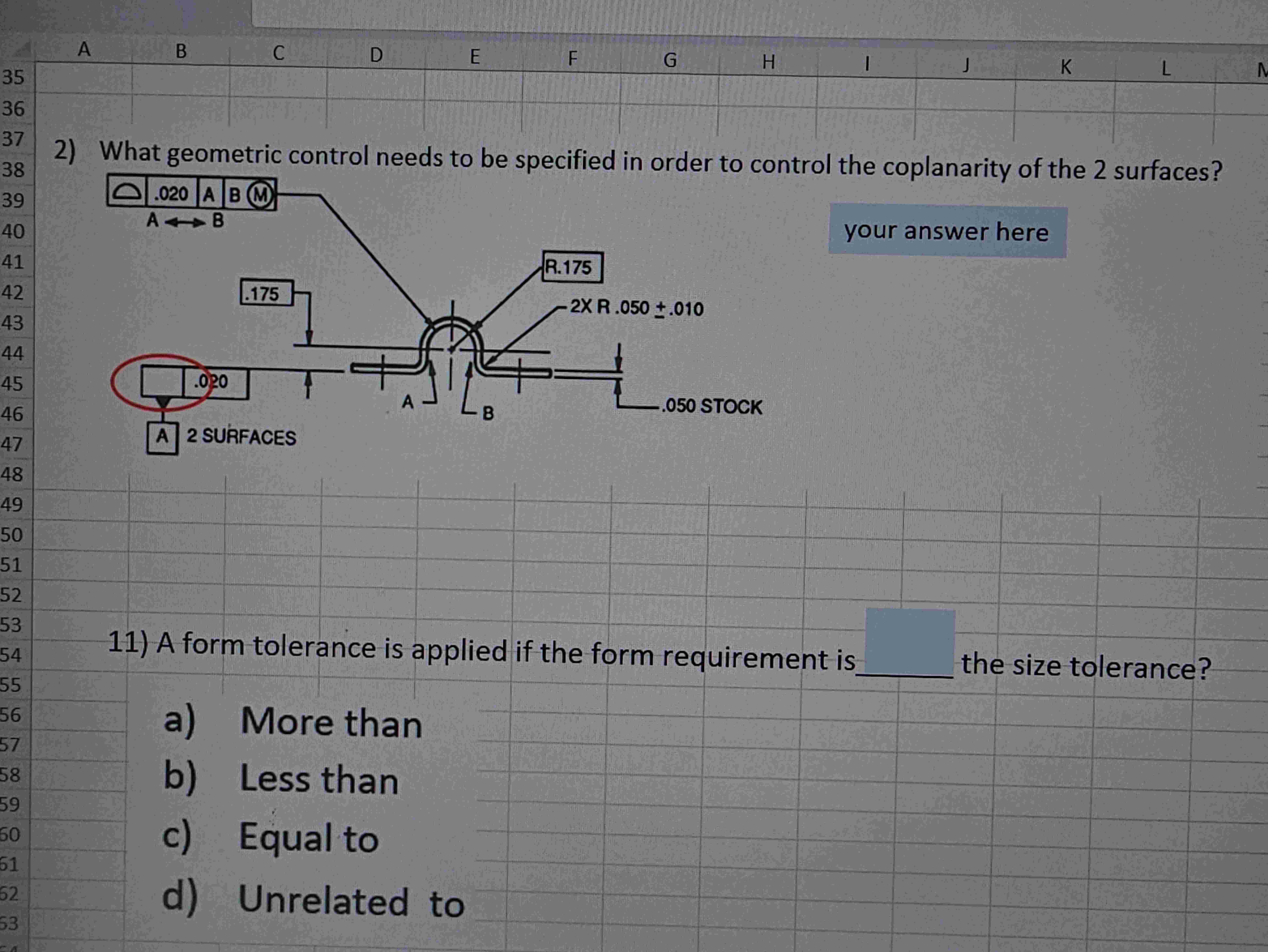Select column J header
This screenshot has height=952, width=1268.
tap(966, 65)
